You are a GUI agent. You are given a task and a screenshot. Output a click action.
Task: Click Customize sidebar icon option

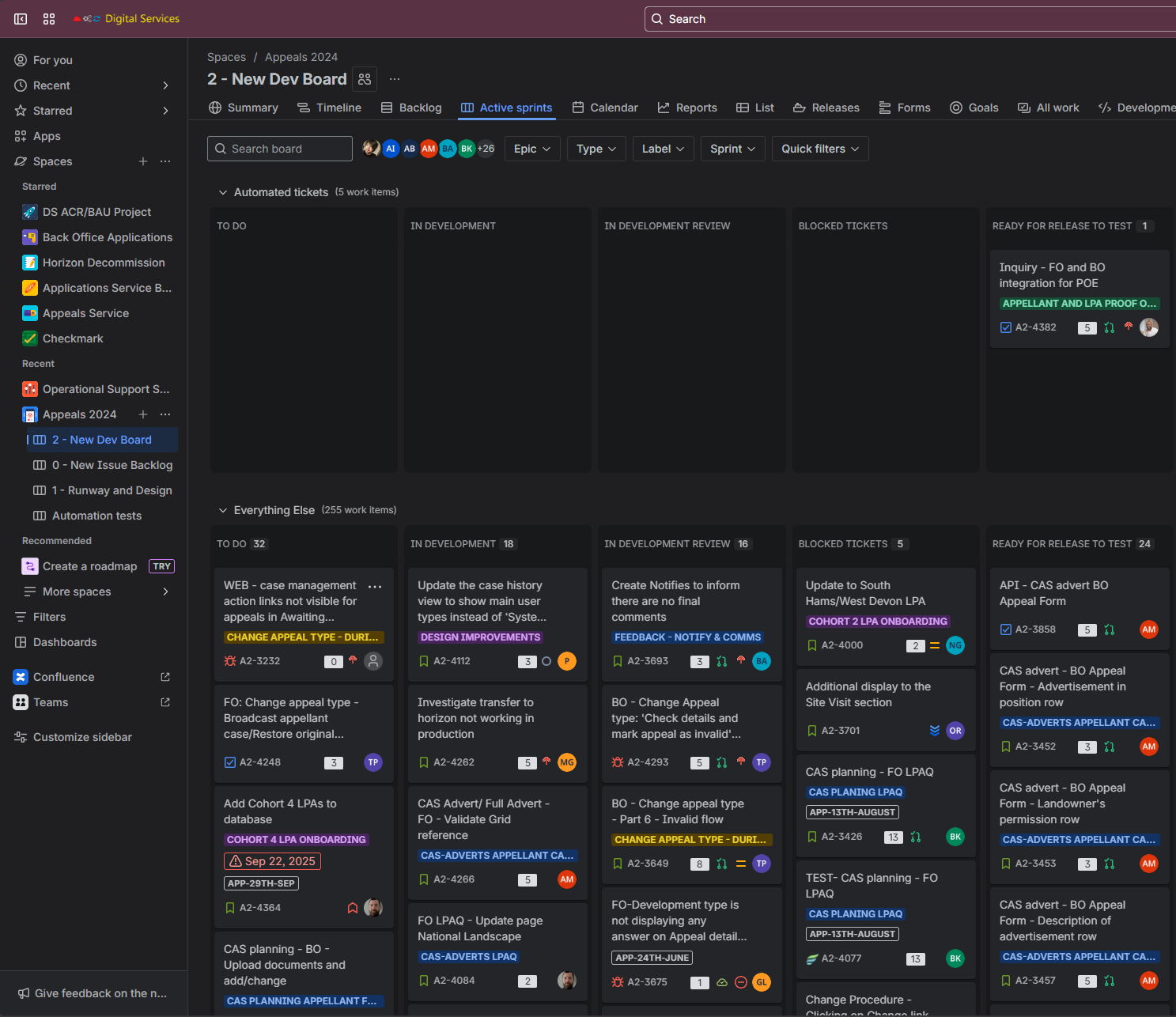(21, 737)
